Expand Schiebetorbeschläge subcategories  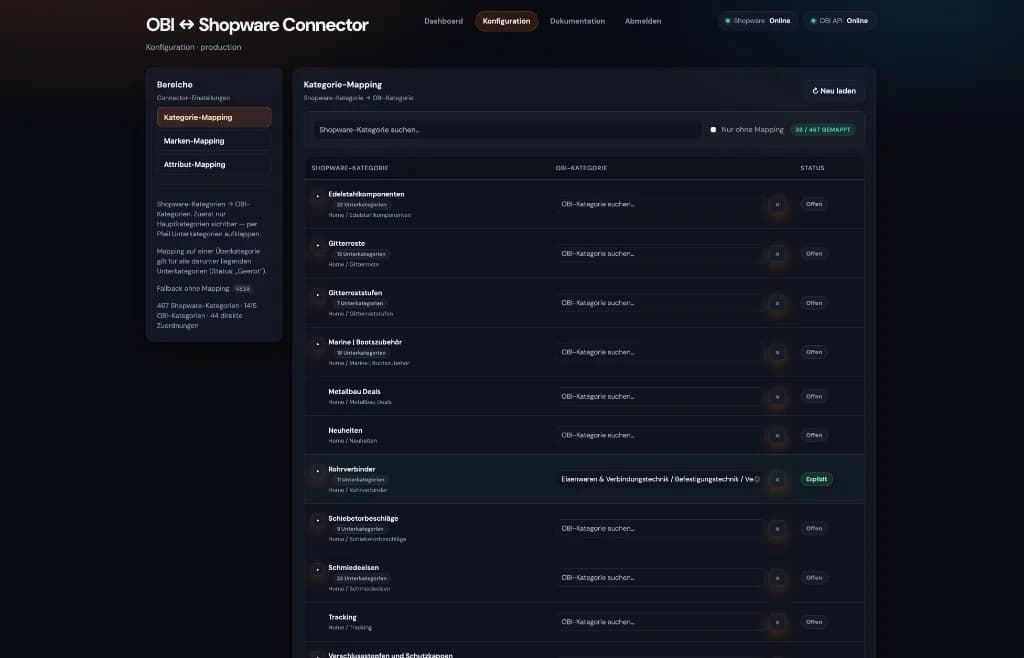[317, 520]
